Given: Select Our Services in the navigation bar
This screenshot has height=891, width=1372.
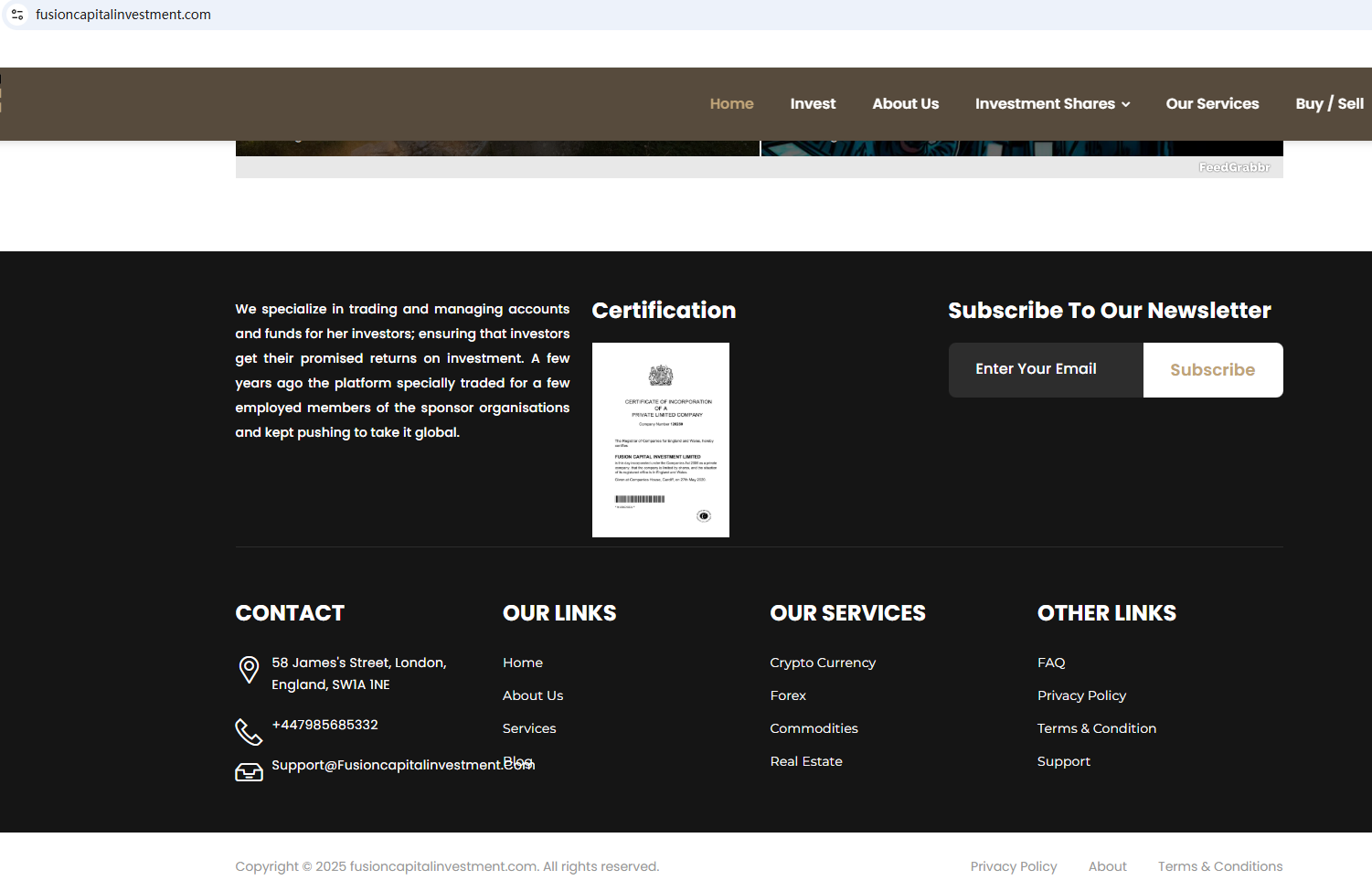Looking at the screenshot, I should (1212, 104).
